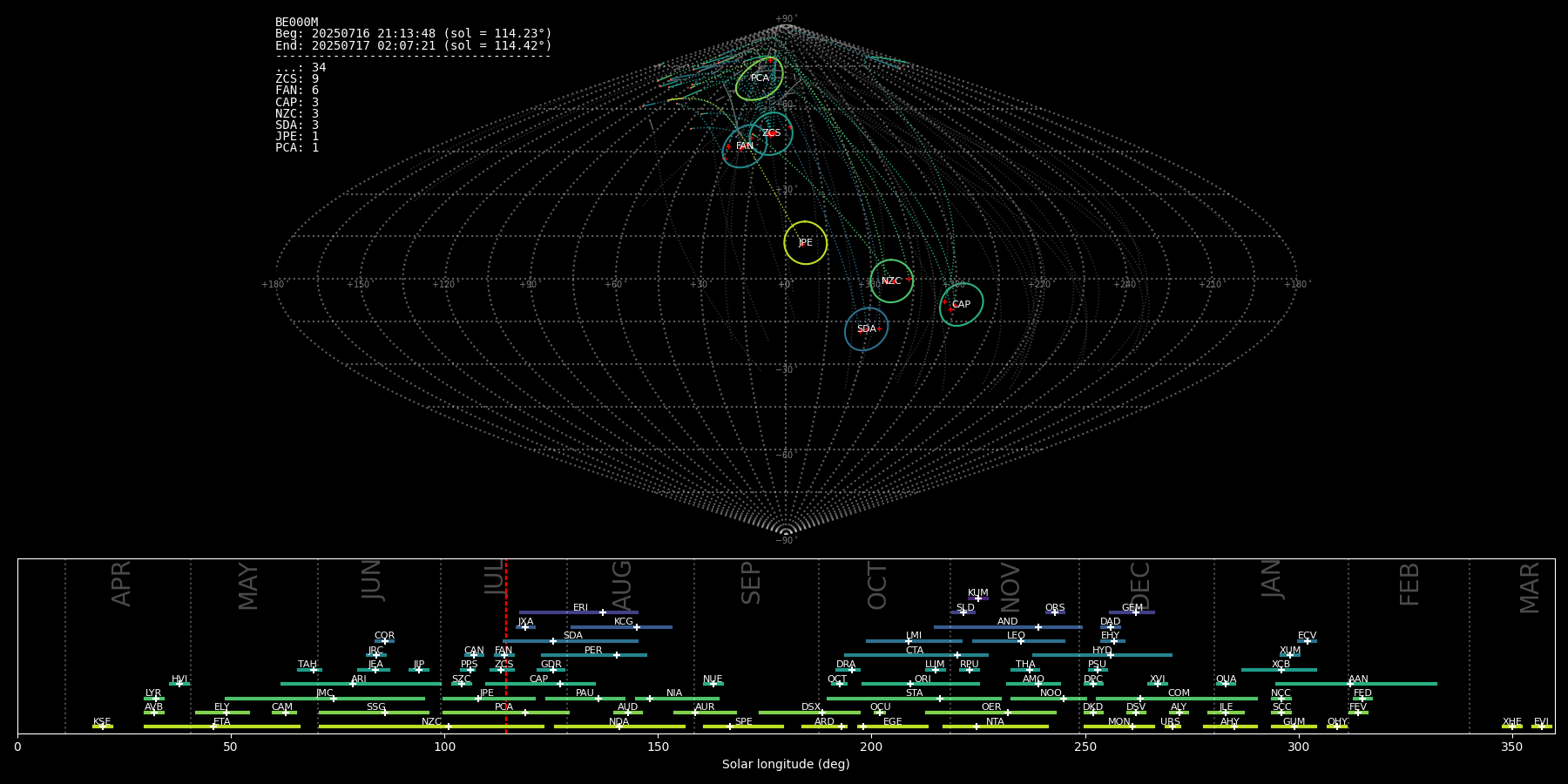Click the LMI shower bar in timeline
The width and height of the screenshot is (1568, 784).
pos(914,641)
